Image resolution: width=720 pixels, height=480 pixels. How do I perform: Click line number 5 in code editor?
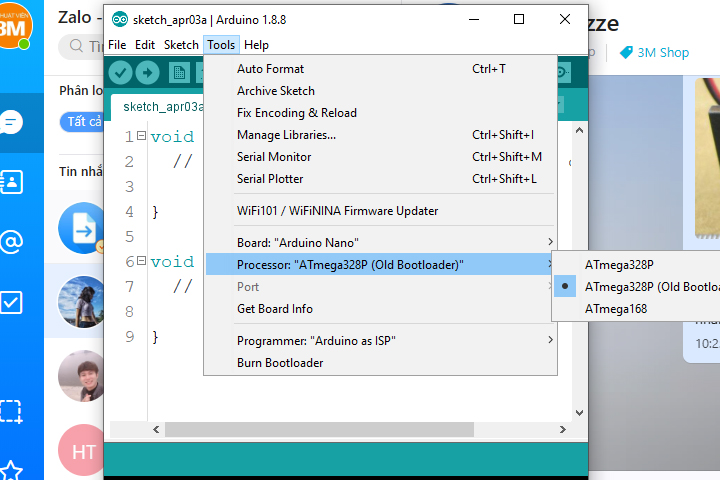pyautogui.click(x=129, y=237)
